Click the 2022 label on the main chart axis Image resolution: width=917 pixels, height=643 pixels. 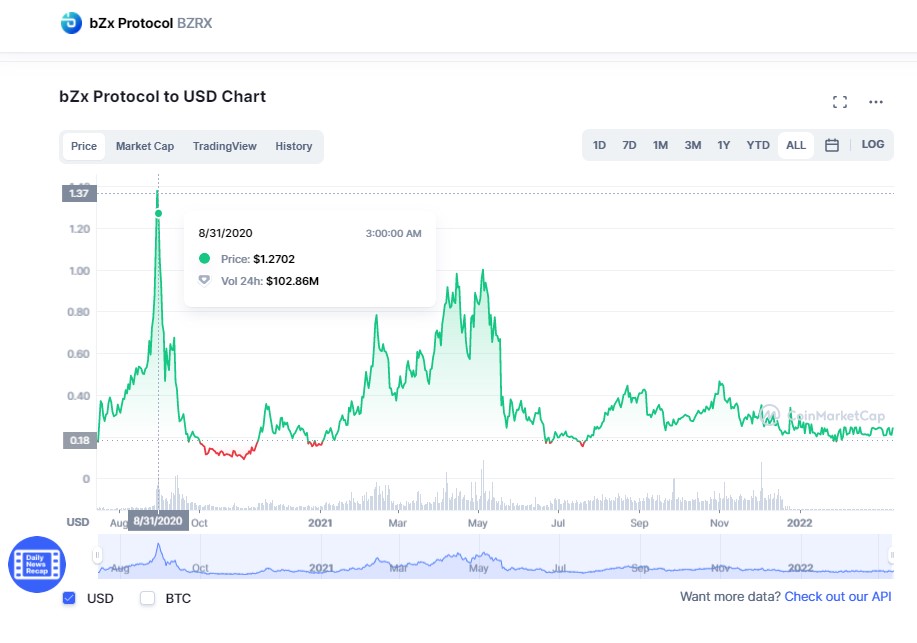pyautogui.click(x=799, y=523)
